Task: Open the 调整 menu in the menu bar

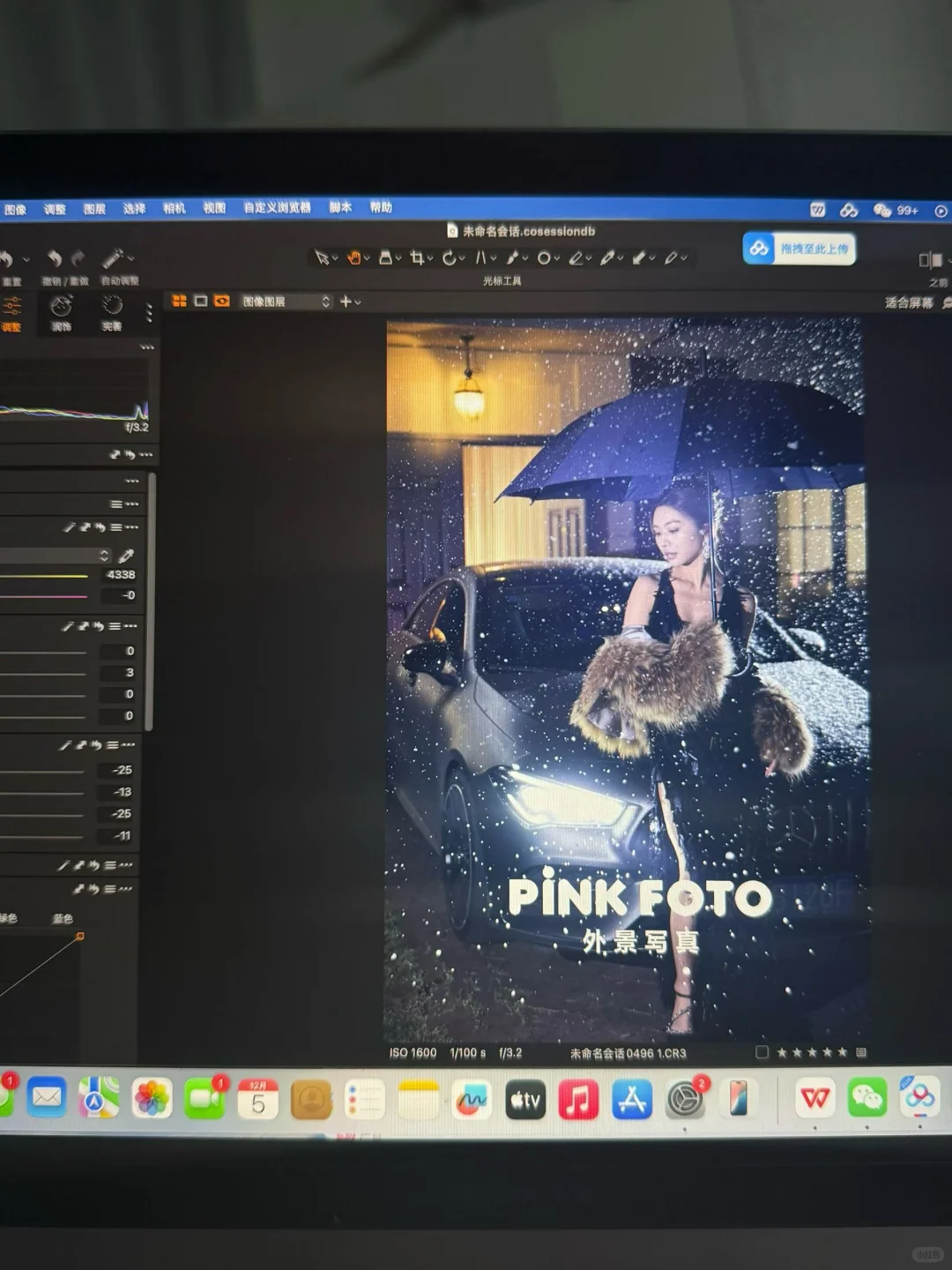Action: click(x=55, y=209)
